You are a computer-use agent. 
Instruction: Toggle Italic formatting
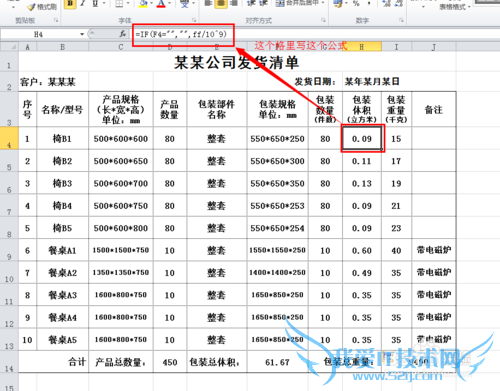[x=82, y=3]
